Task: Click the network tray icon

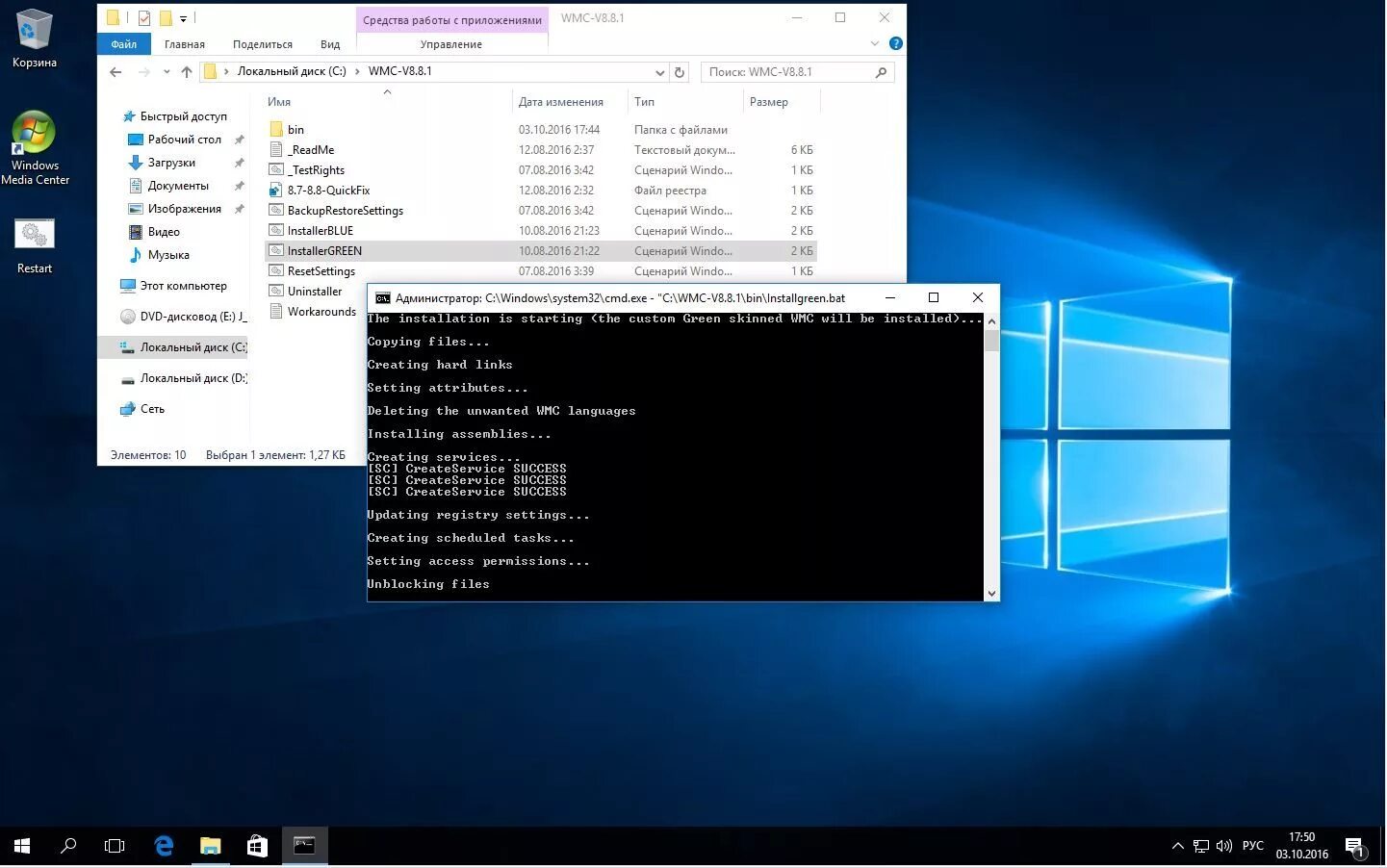Action: (1200, 846)
